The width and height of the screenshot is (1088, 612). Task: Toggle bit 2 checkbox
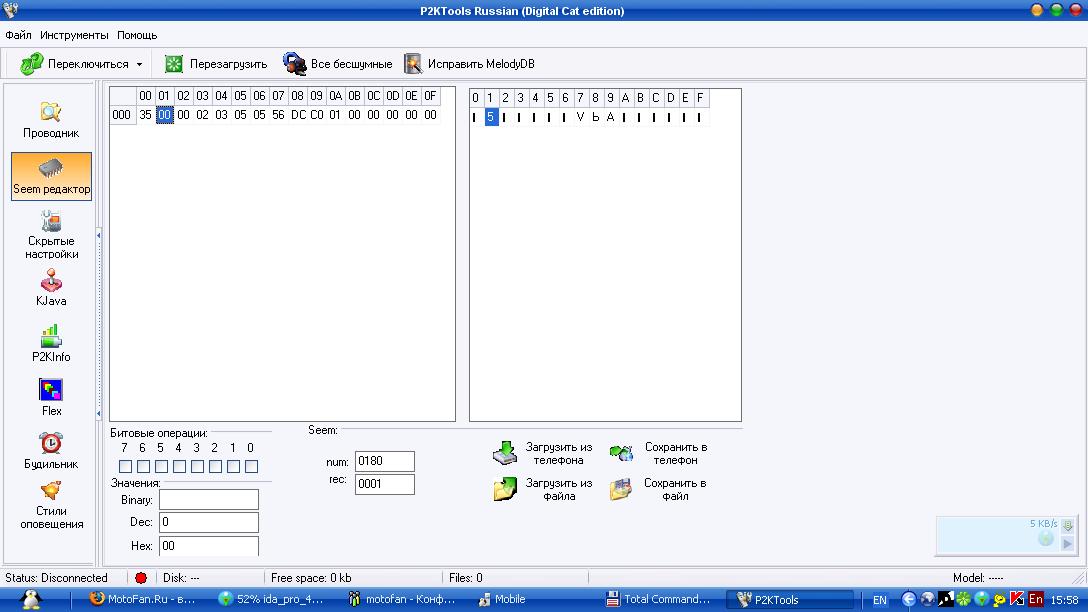(x=216, y=466)
